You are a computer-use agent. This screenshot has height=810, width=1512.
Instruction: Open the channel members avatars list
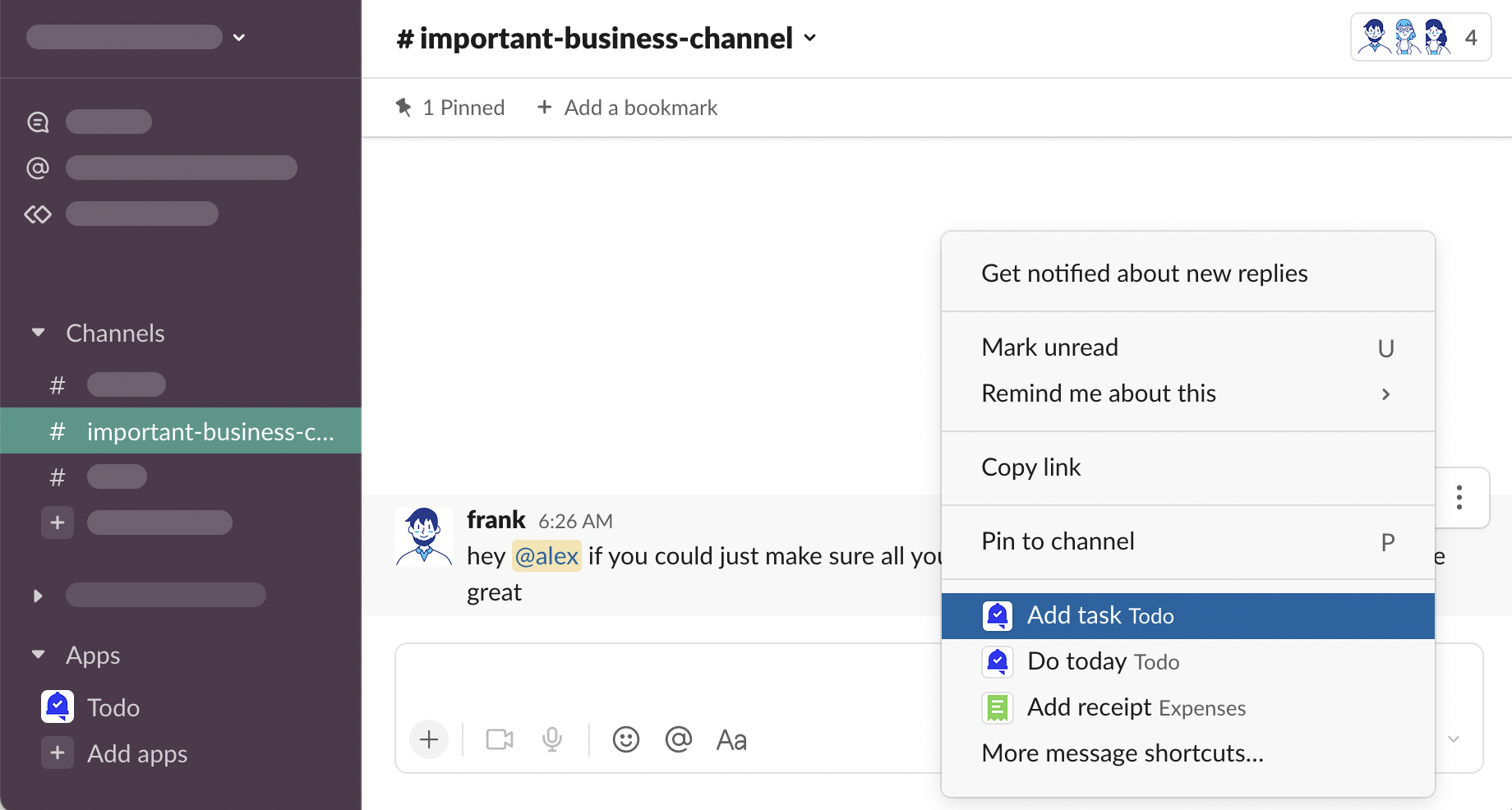(x=1420, y=38)
